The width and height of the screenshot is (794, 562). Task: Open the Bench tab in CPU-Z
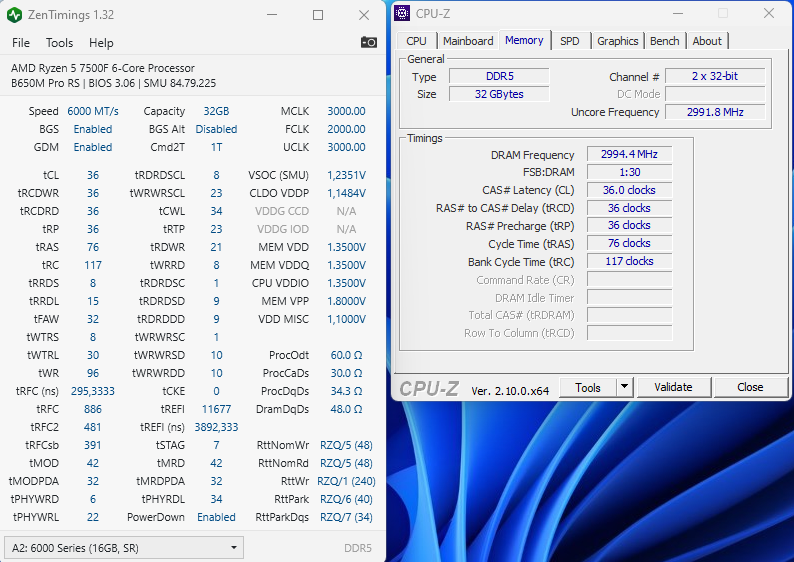pos(664,41)
